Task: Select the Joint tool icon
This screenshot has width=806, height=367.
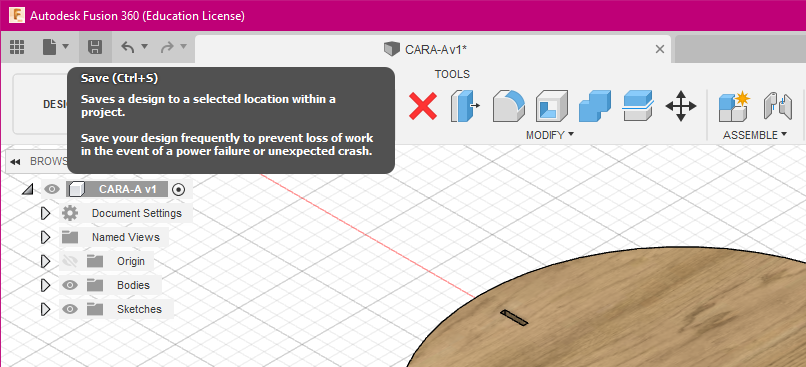Action: [x=777, y=106]
